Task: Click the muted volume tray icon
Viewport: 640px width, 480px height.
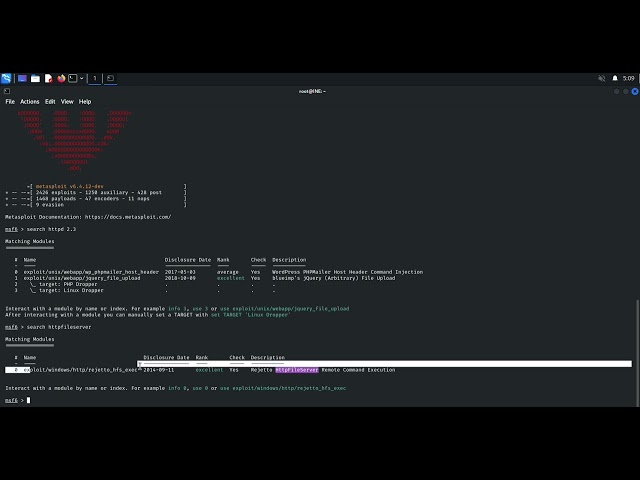Action: tap(602, 78)
